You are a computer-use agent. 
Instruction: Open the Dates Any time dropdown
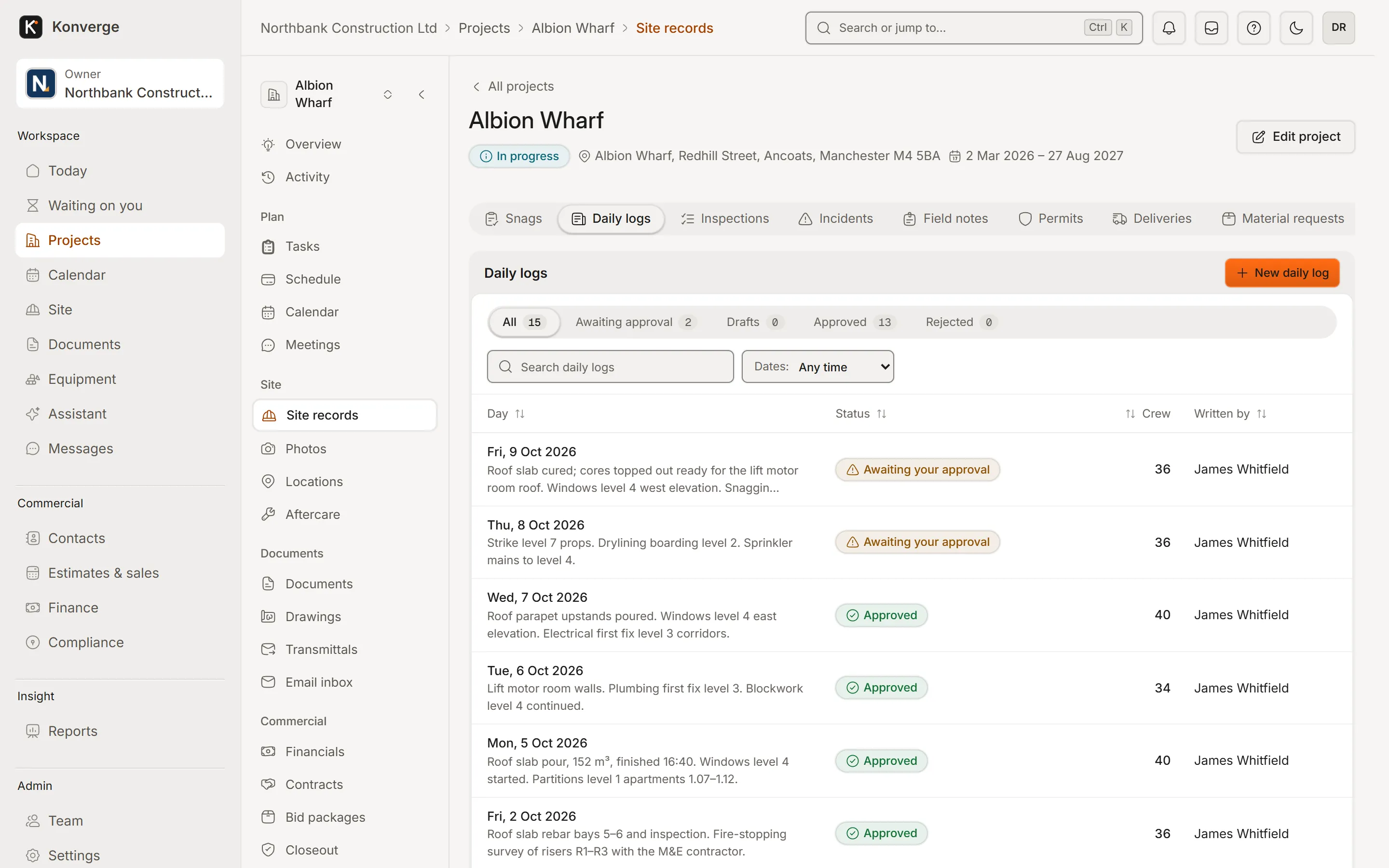pyautogui.click(x=817, y=366)
